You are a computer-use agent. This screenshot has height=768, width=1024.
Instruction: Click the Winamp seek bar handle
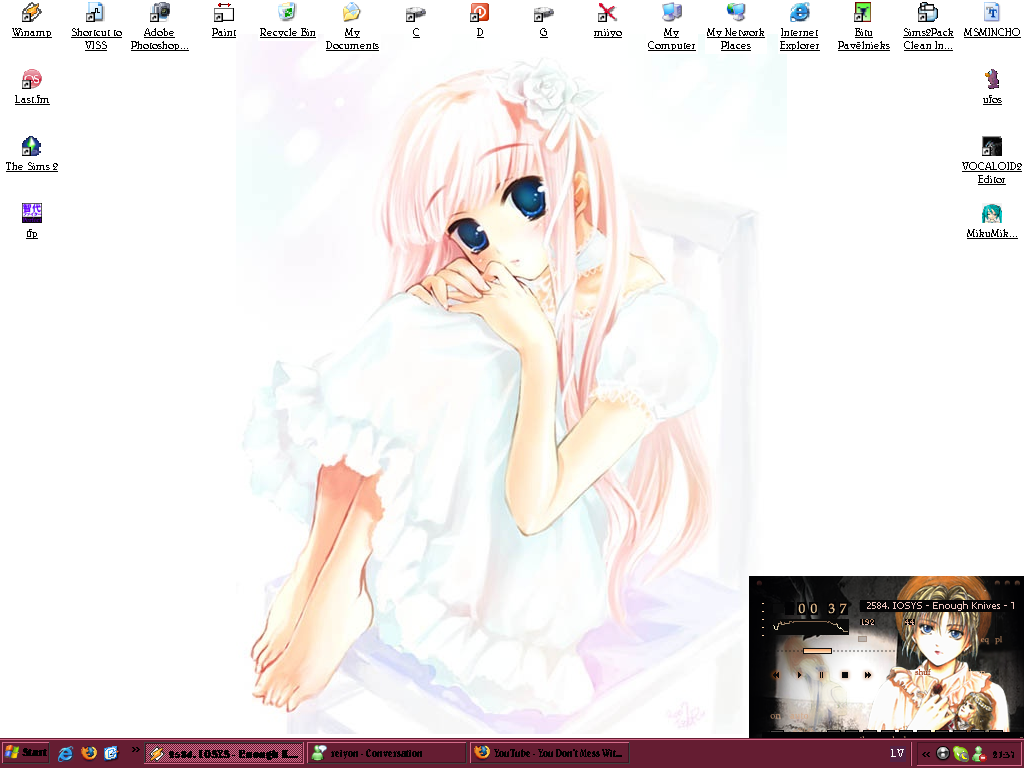(818, 651)
